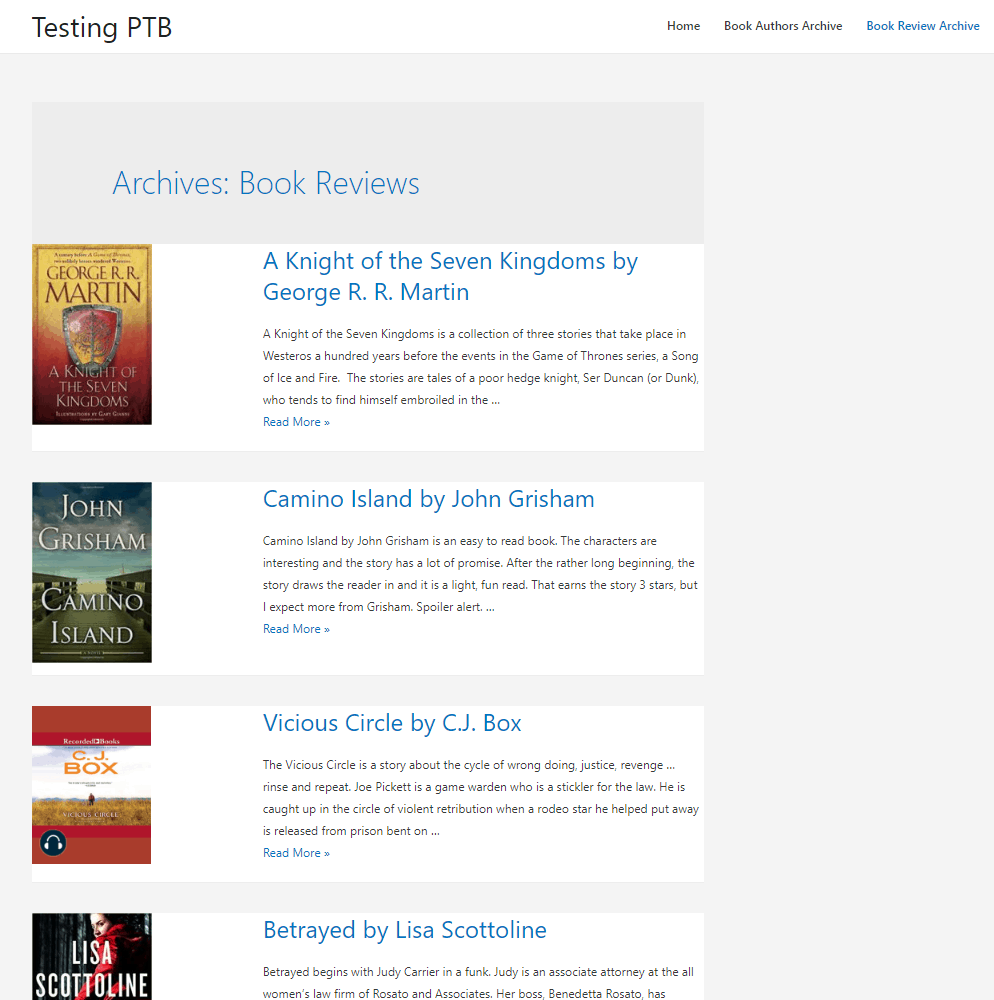Click the Knight of the Seven Kingdoms cover
994x1000 pixels.
pos(92,334)
